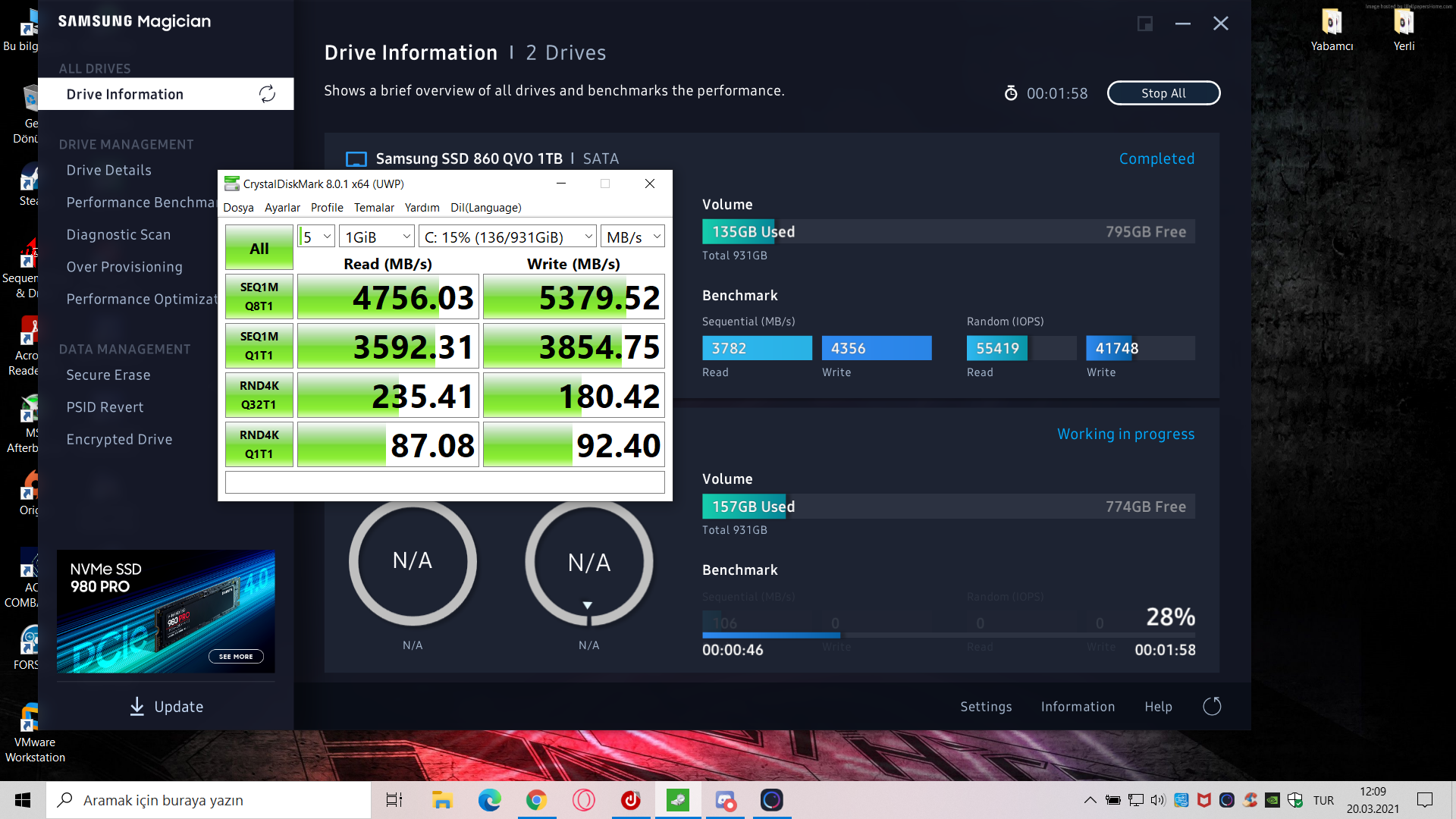Open the Ayarlar menu
1456x819 pixels.
(x=282, y=207)
